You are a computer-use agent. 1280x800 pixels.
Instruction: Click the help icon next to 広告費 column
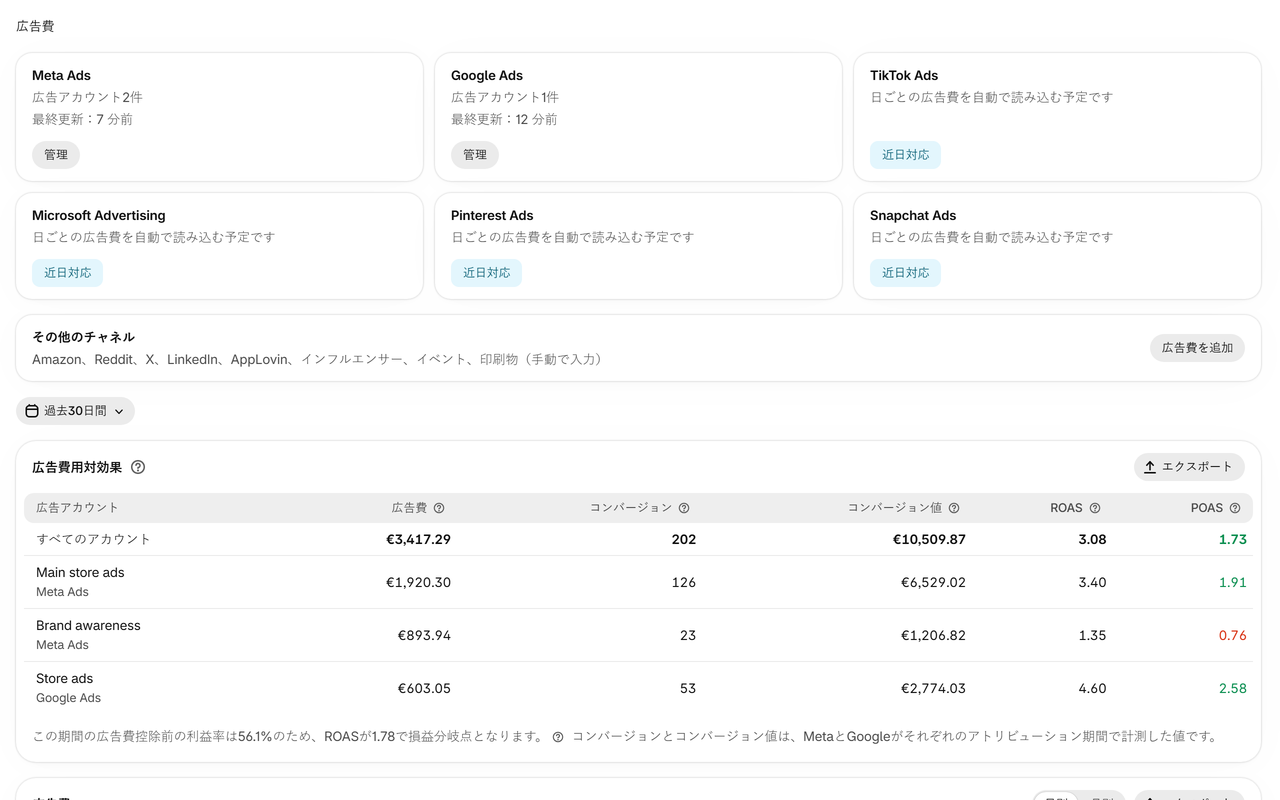point(439,508)
